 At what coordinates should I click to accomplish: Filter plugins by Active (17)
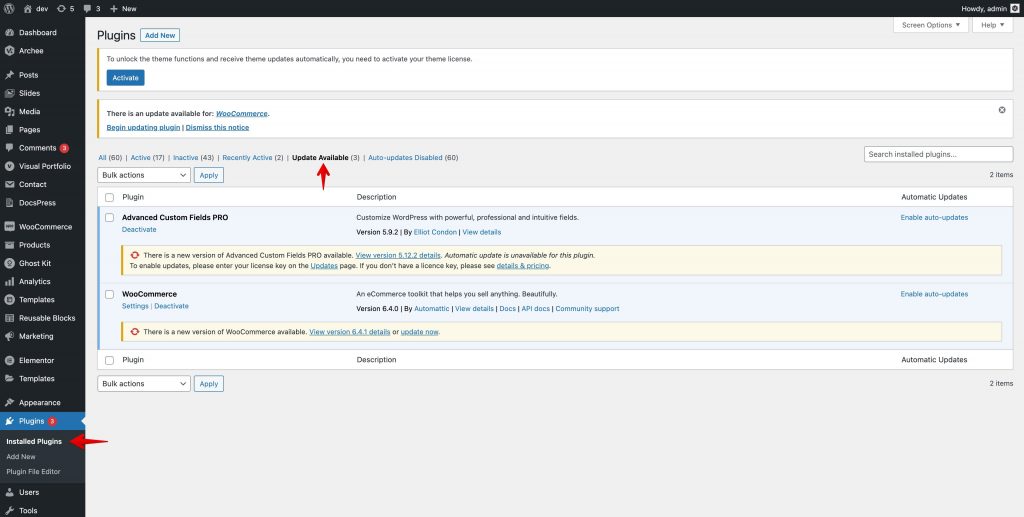(x=148, y=158)
